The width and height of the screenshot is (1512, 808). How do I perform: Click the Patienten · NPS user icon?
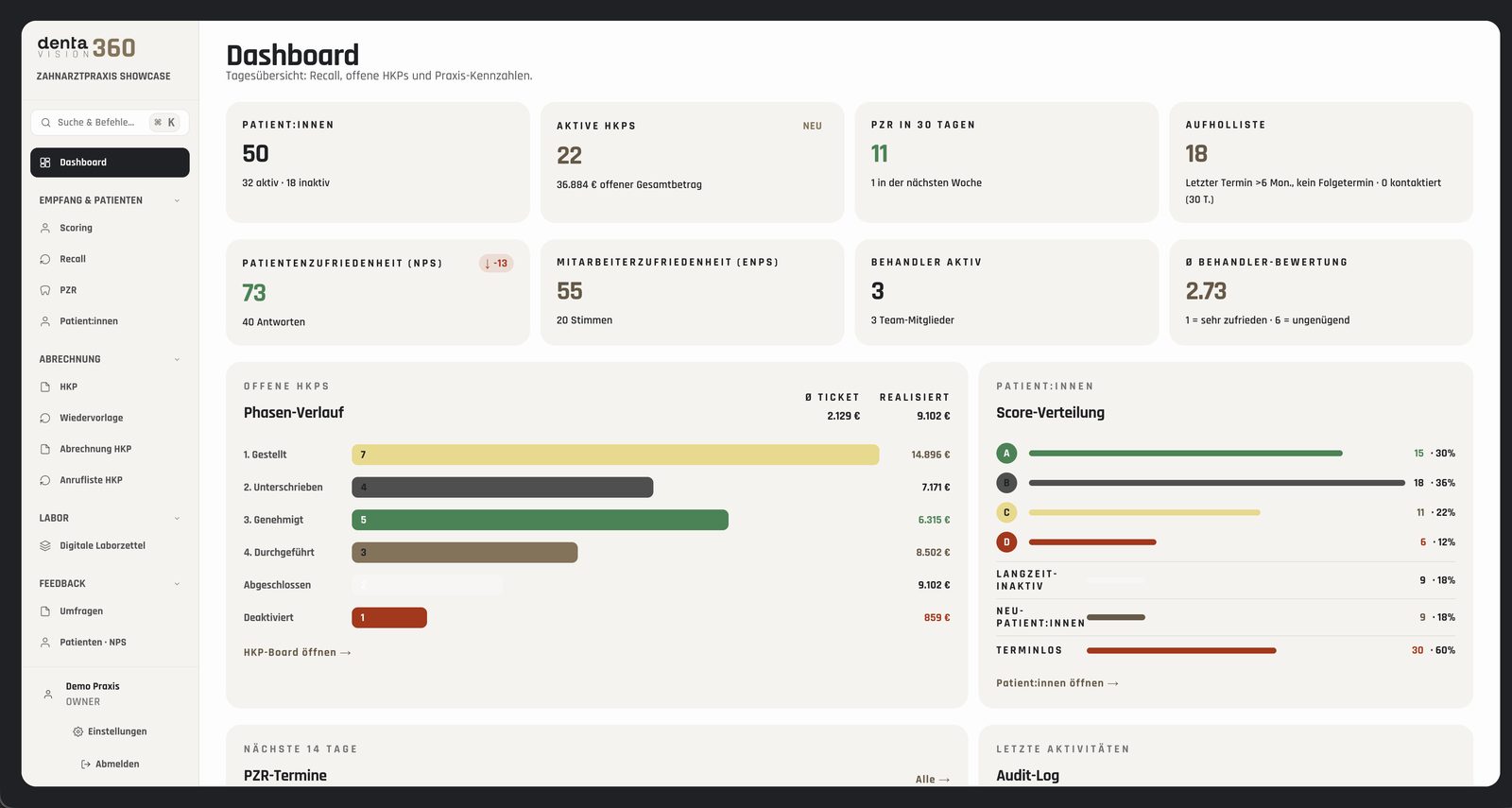point(45,643)
